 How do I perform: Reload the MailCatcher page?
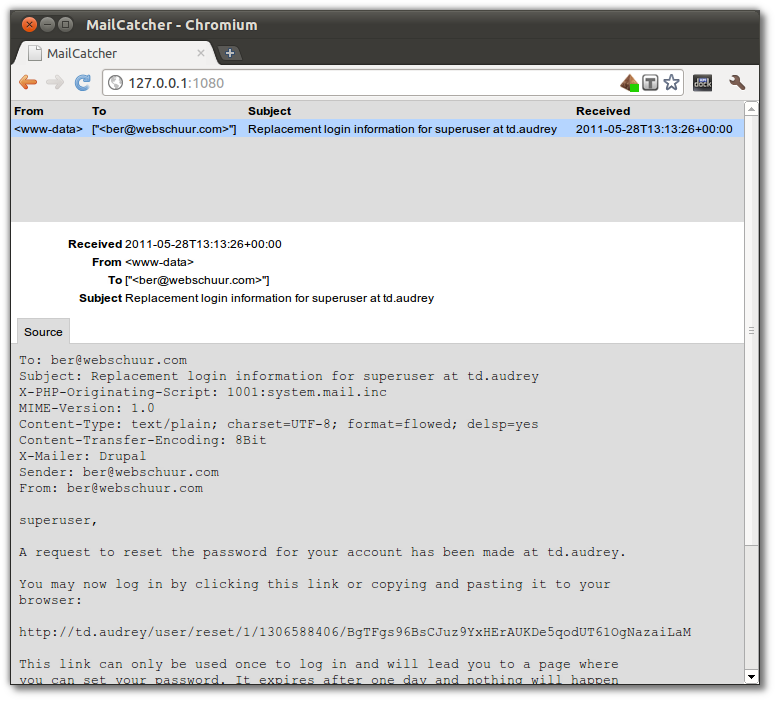[83, 82]
